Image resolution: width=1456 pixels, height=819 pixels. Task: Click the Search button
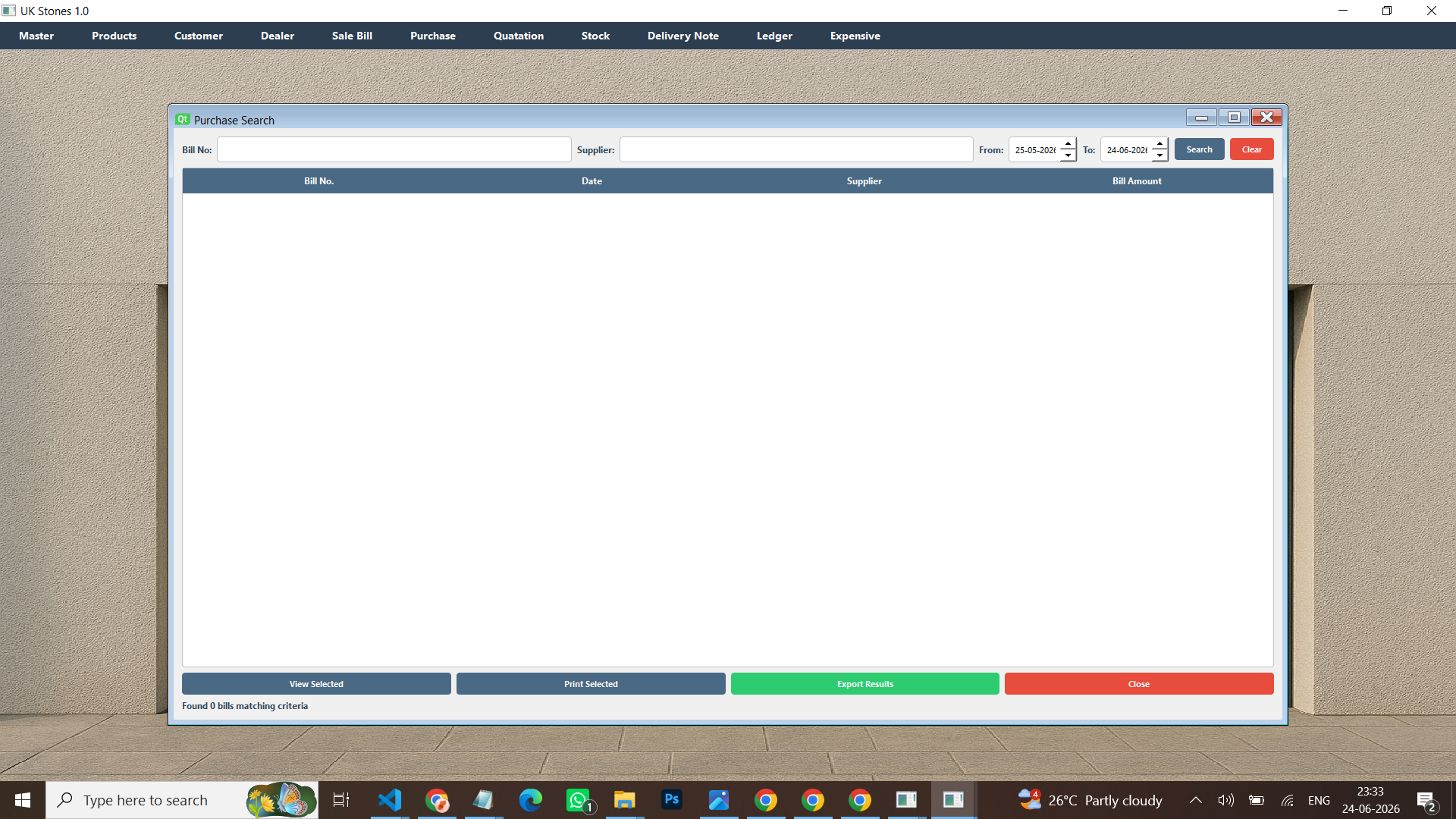pos(1200,149)
